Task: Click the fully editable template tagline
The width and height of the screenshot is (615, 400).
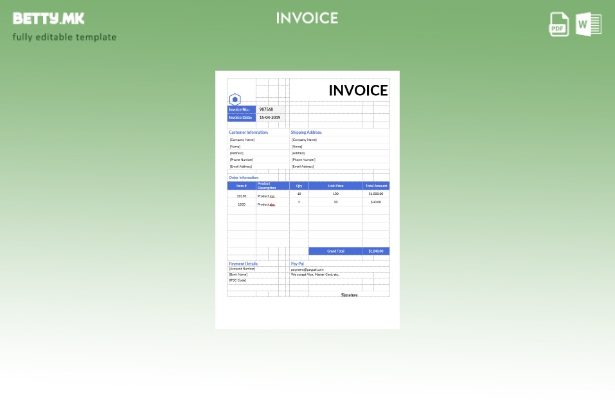Action: click(64, 37)
